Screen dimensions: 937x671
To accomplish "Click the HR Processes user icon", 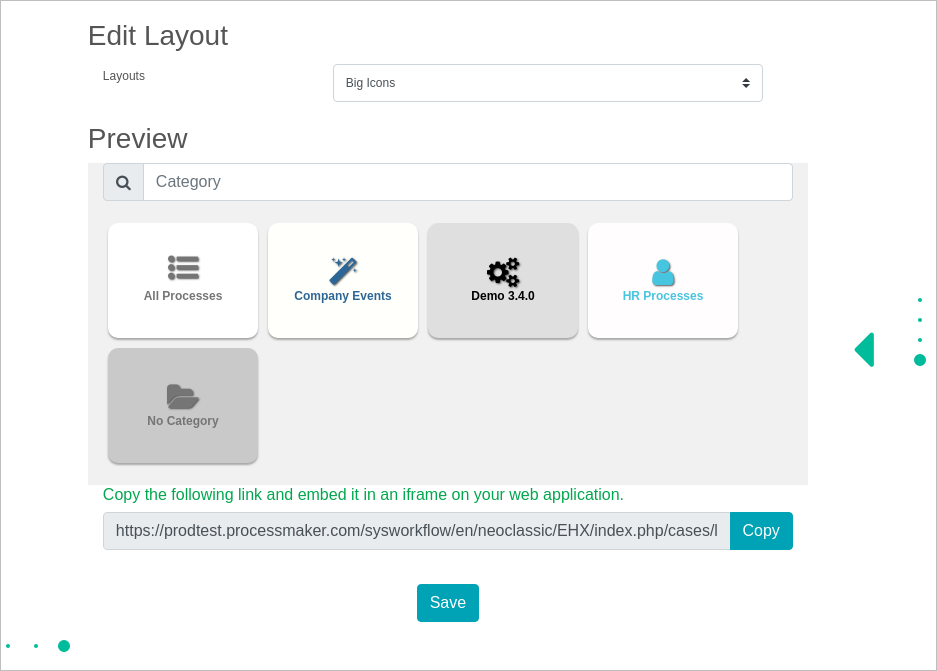I will (x=663, y=272).
